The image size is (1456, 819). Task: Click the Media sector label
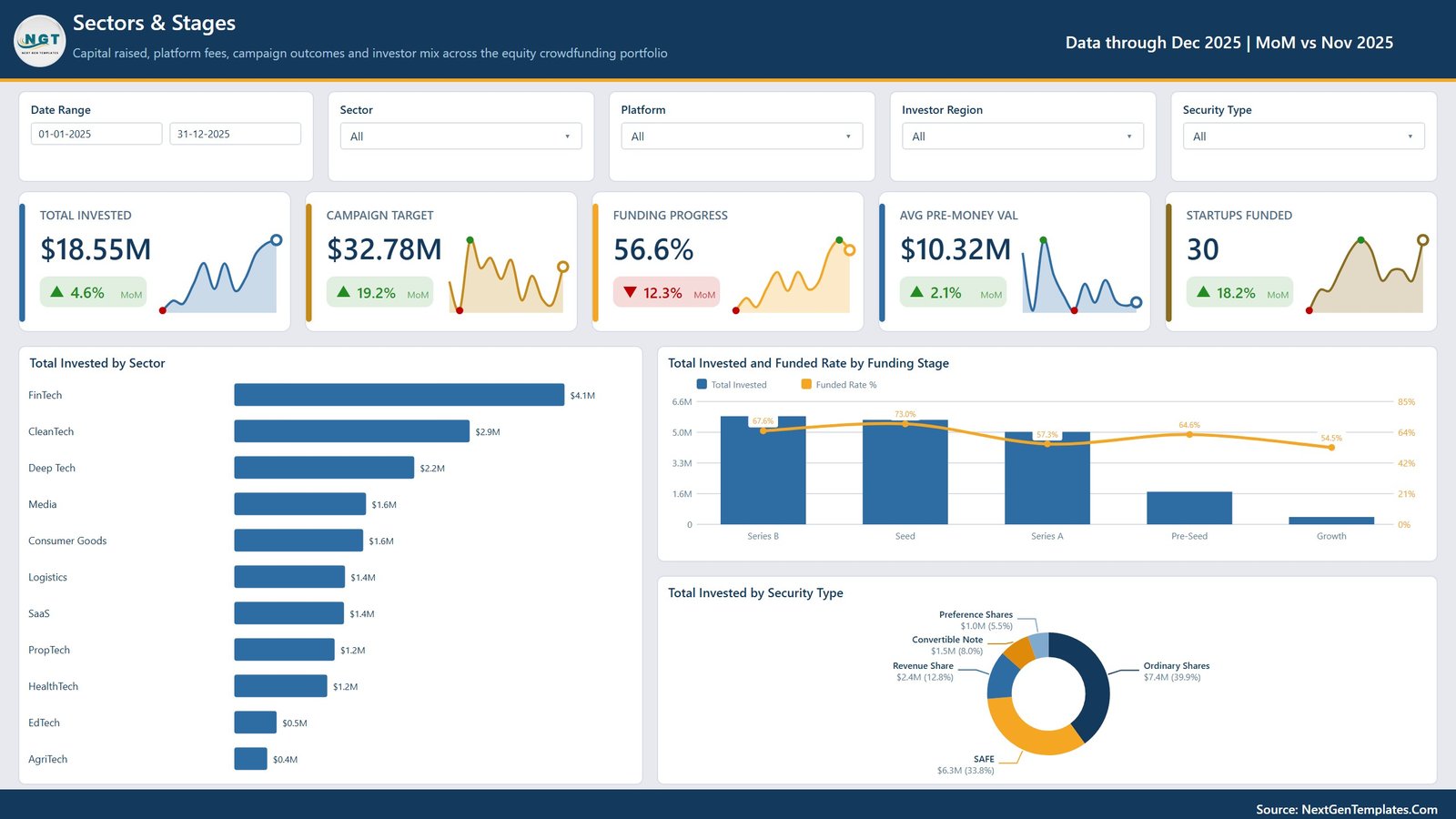point(43,504)
